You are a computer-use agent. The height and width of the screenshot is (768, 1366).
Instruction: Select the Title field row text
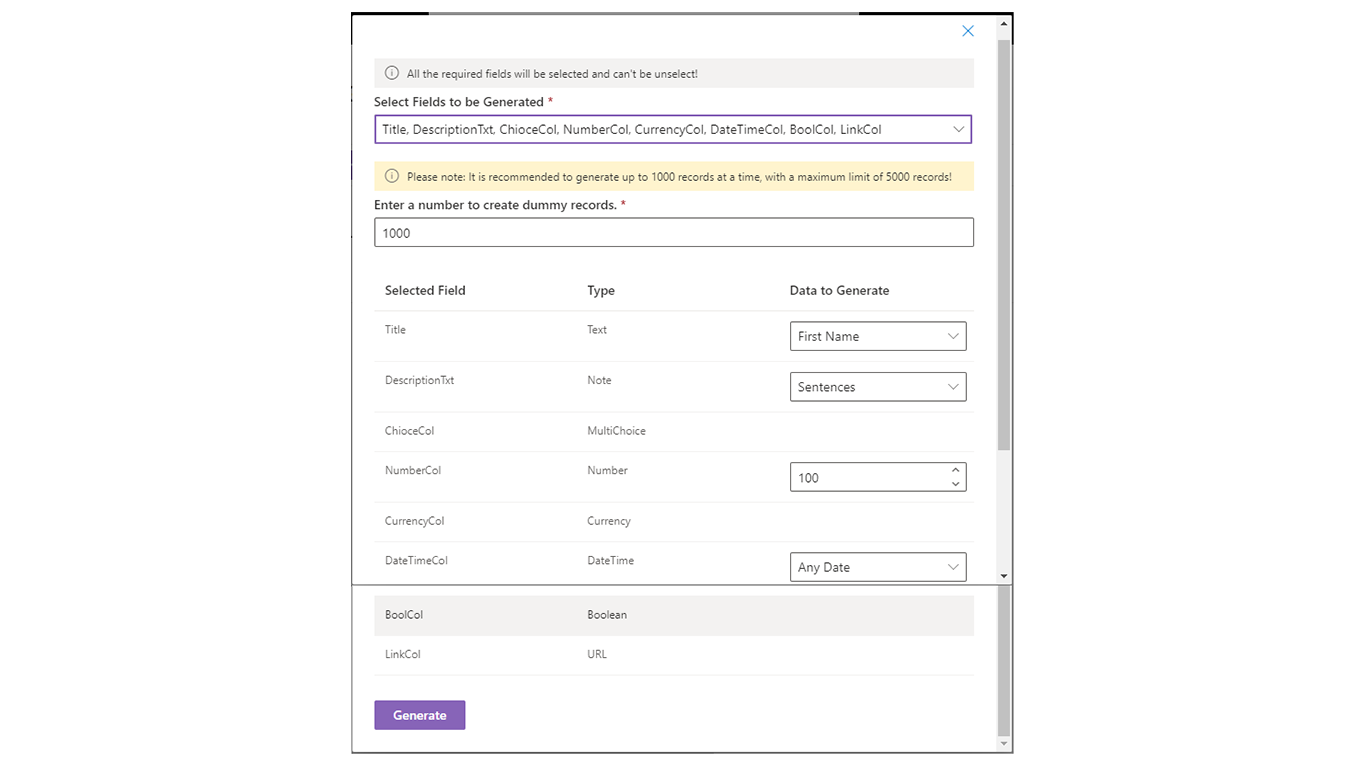pos(395,329)
